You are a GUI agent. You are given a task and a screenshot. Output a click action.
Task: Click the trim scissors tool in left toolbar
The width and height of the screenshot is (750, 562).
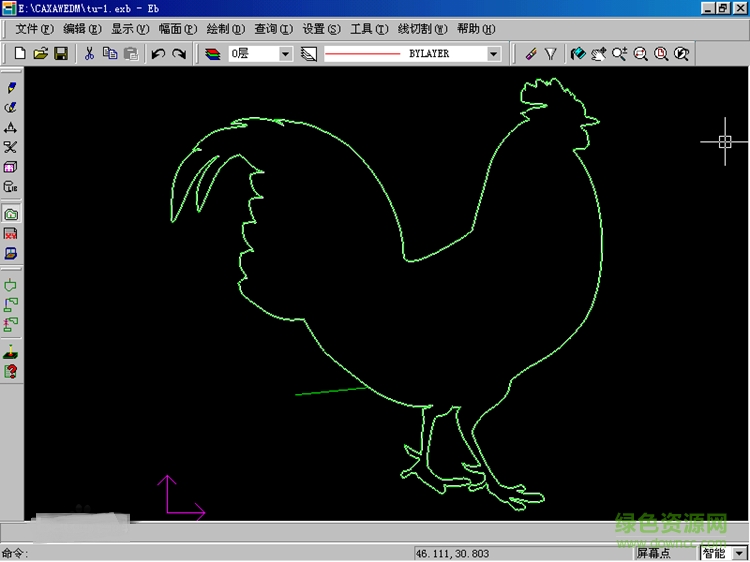11,147
